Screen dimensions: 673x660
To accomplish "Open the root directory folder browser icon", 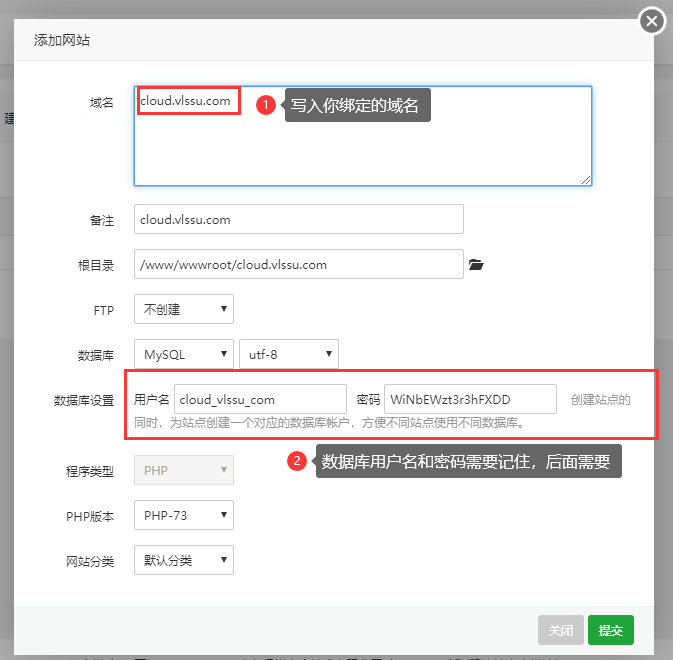I will pos(476,264).
